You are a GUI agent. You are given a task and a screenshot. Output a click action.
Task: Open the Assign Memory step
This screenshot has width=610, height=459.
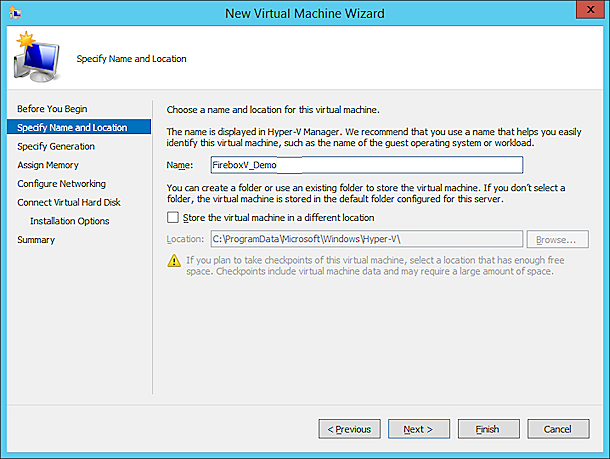tap(48, 165)
